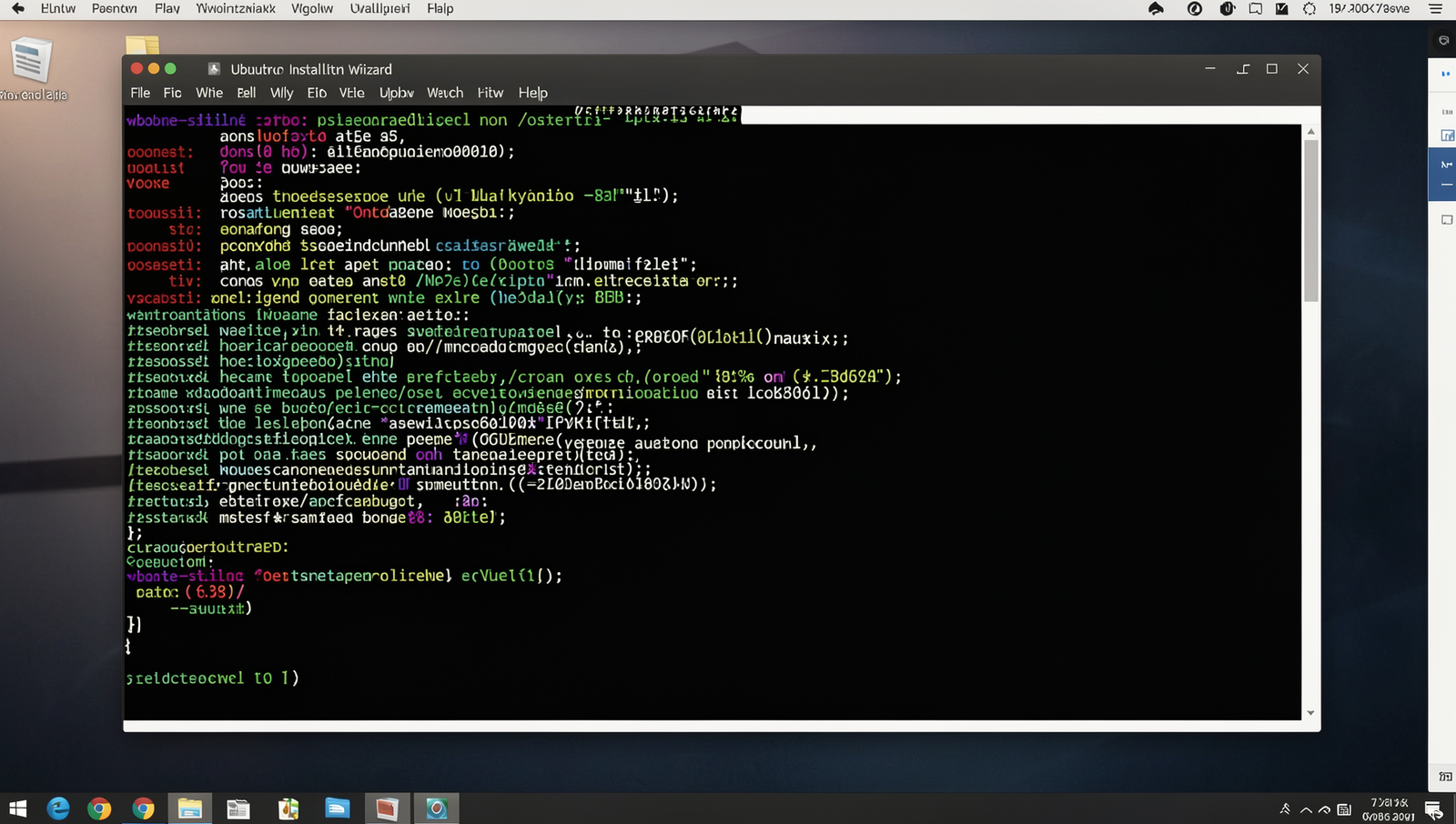Screen dimensions: 1456x824
Task: Click the yellow minimize dot in terminal title bar
Action: tap(153, 68)
